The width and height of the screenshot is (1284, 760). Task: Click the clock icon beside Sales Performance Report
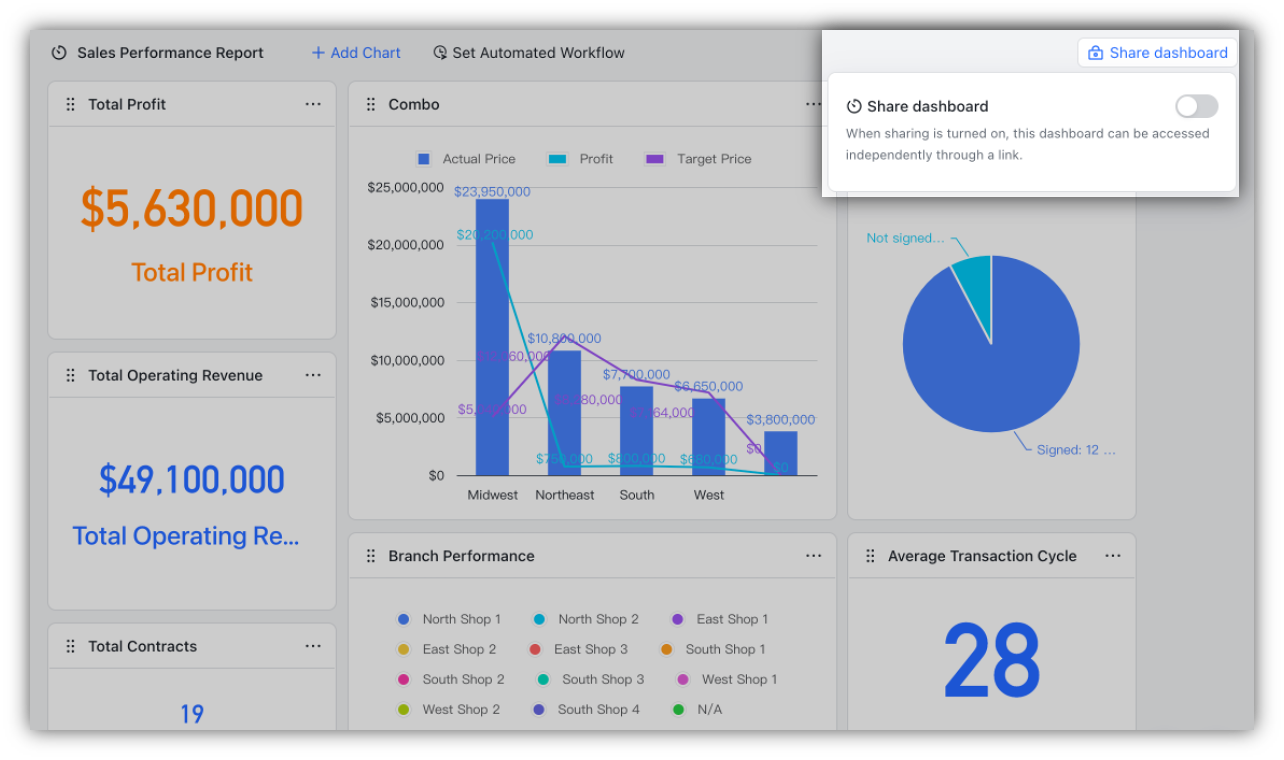click(60, 52)
